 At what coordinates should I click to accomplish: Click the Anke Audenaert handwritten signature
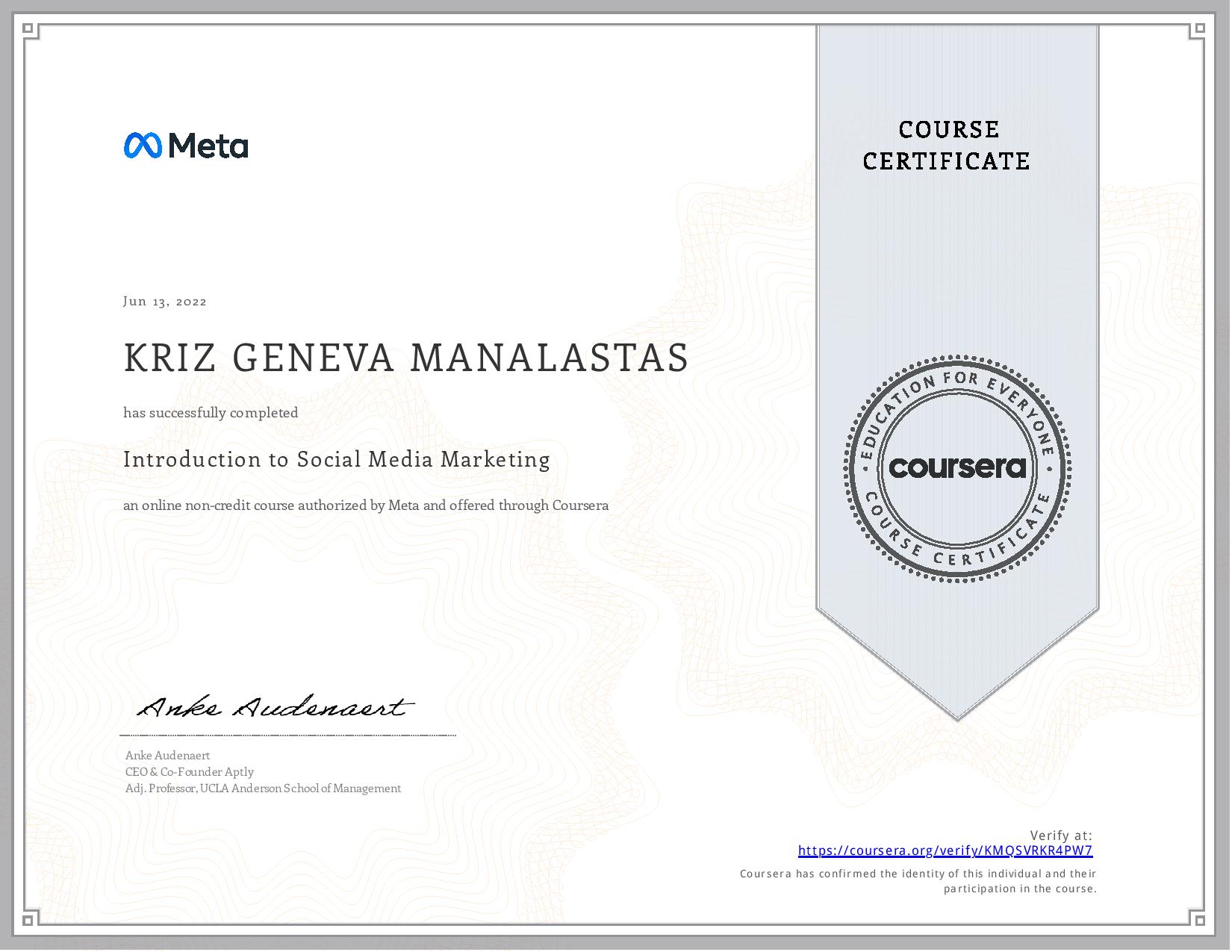tap(274, 707)
